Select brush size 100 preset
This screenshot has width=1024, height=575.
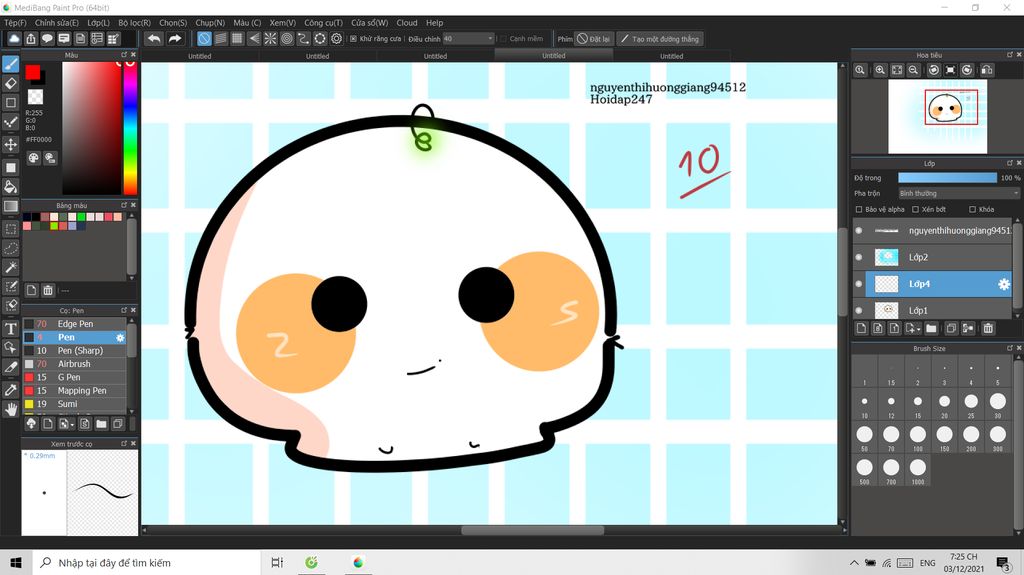[918, 435]
